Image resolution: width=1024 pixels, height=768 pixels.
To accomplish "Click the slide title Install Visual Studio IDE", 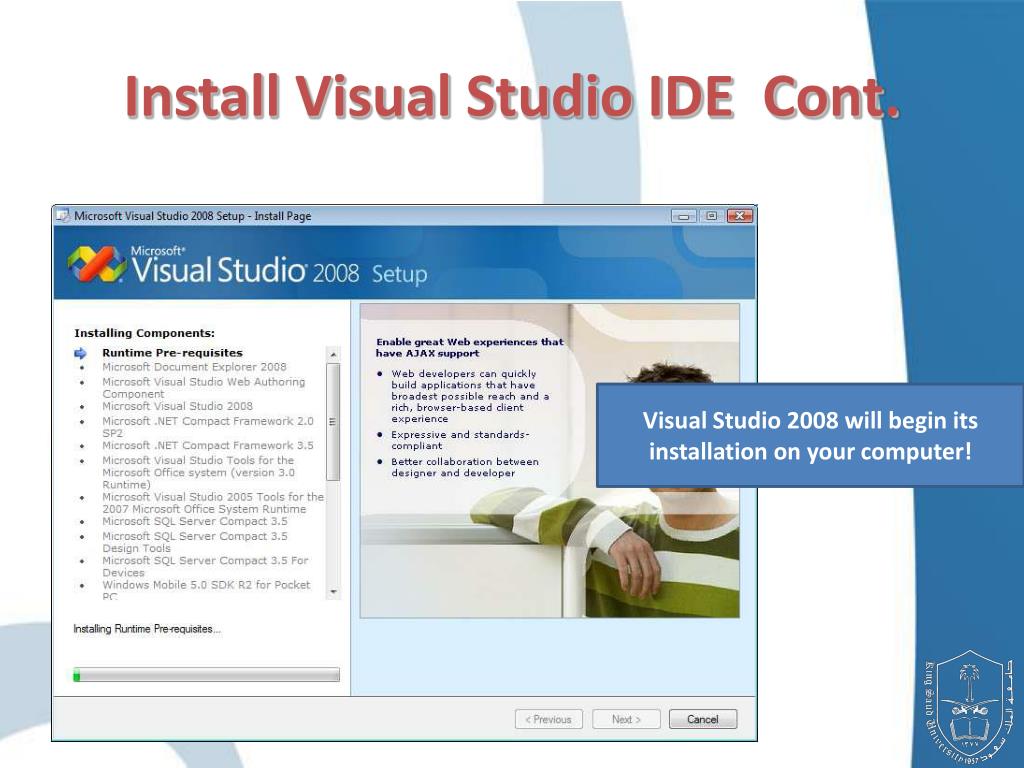I will click(x=512, y=97).
